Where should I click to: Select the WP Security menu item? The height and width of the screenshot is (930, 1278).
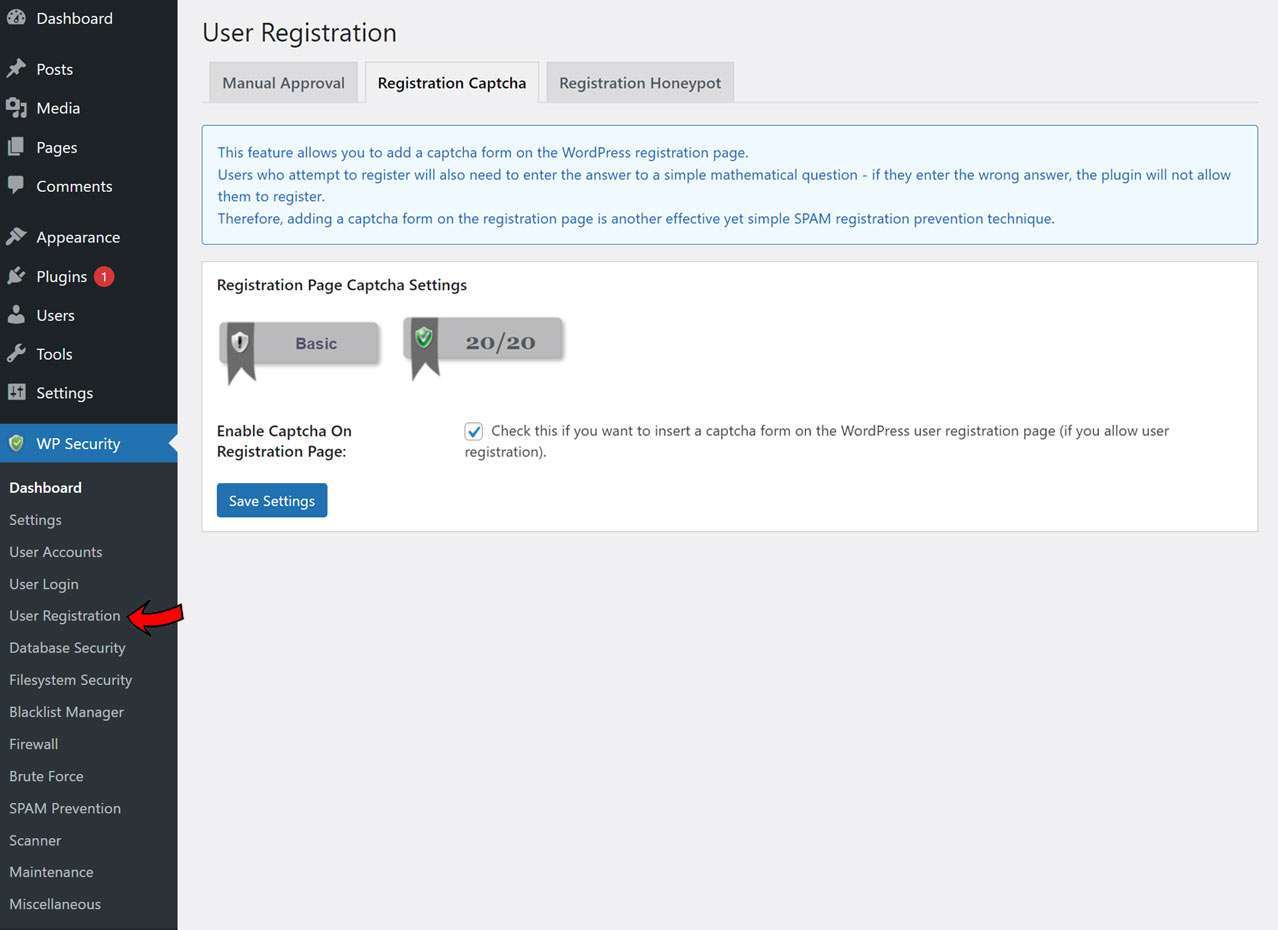pos(89,443)
